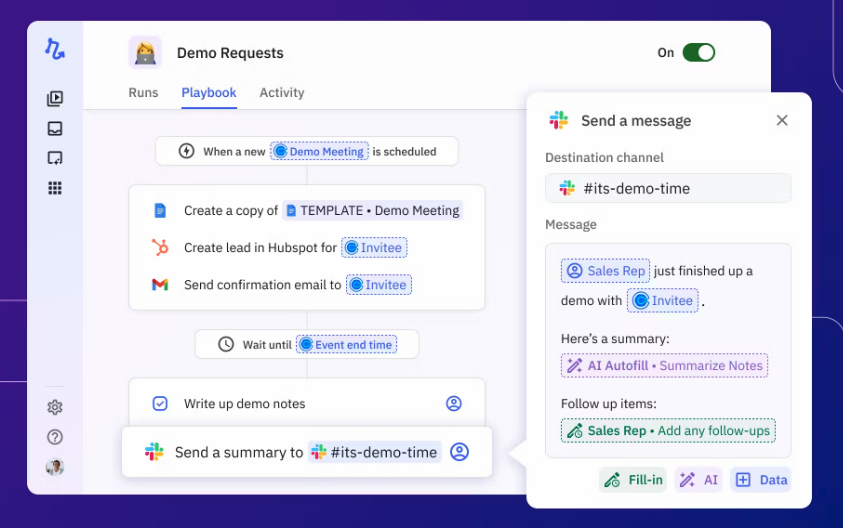Open settings gear in sidebar
Viewport: 843px width, 528px height.
pos(55,407)
